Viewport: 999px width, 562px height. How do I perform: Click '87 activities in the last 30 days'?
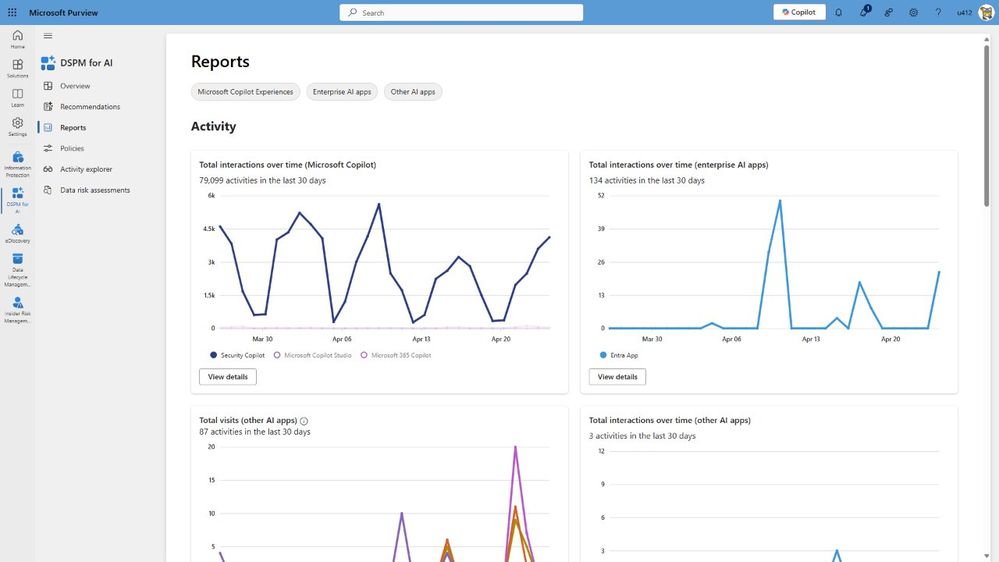pyautogui.click(x=255, y=431)
